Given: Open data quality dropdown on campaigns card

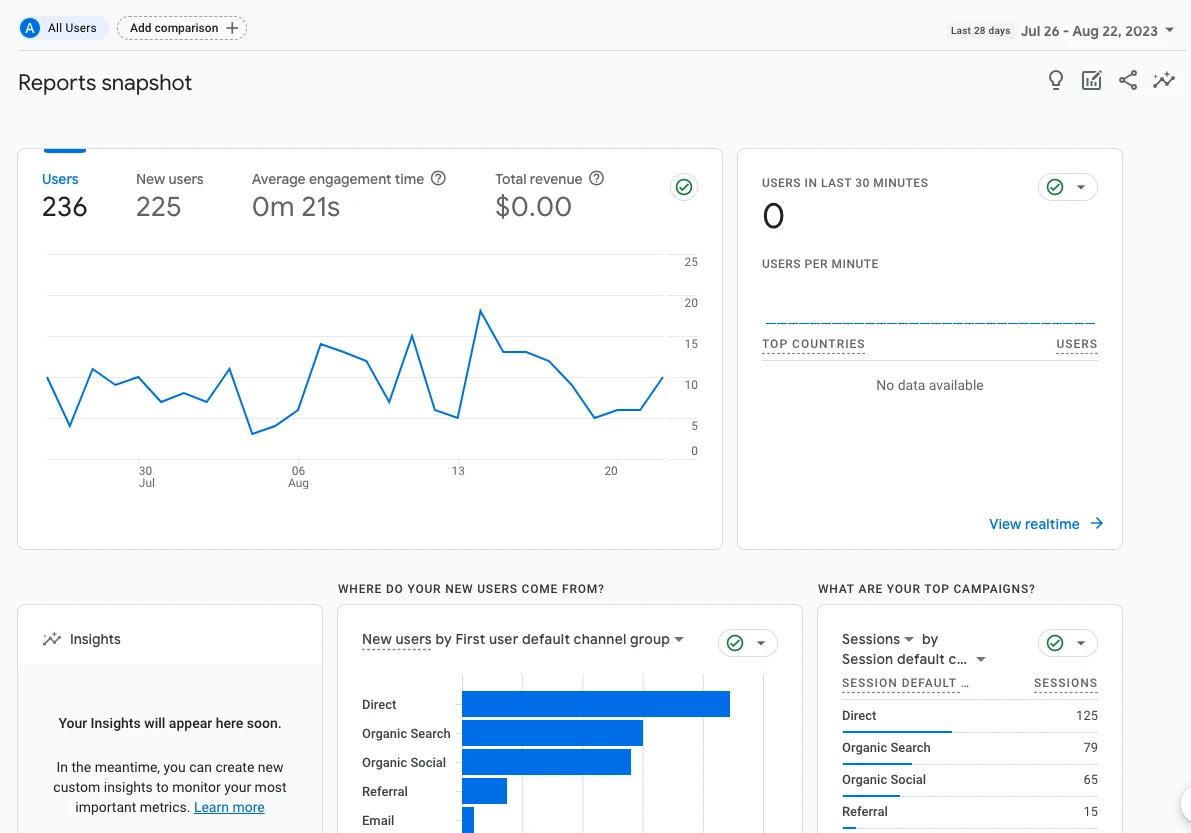Looking at the screenshot, I should tap(1080, 643).
